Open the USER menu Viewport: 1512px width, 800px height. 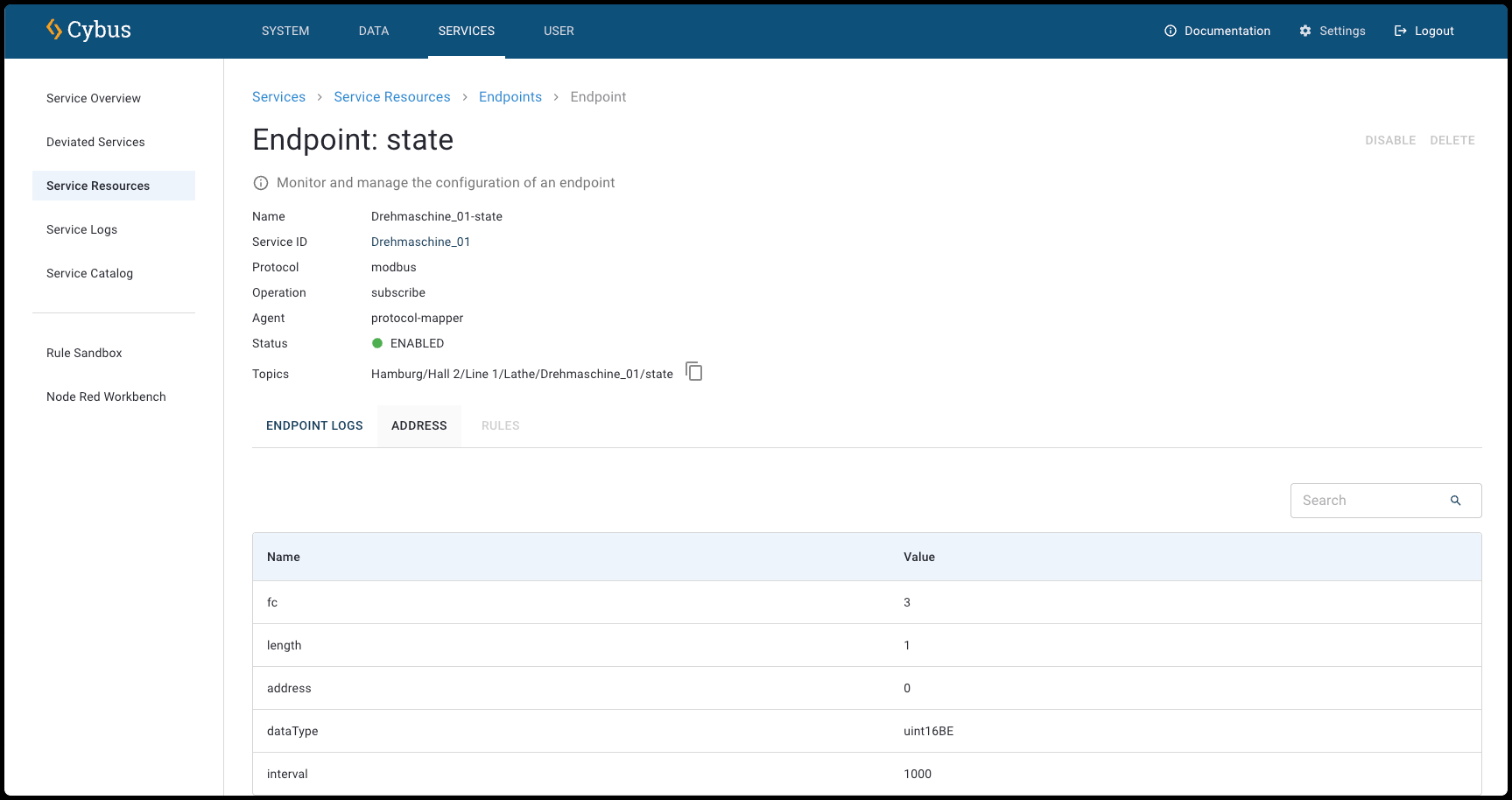click(559, 31)
